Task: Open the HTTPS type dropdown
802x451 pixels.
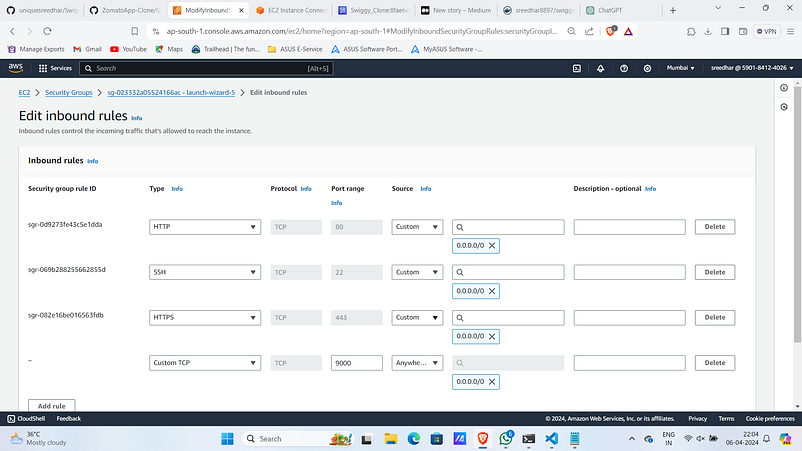Action: tap(205, 318)
